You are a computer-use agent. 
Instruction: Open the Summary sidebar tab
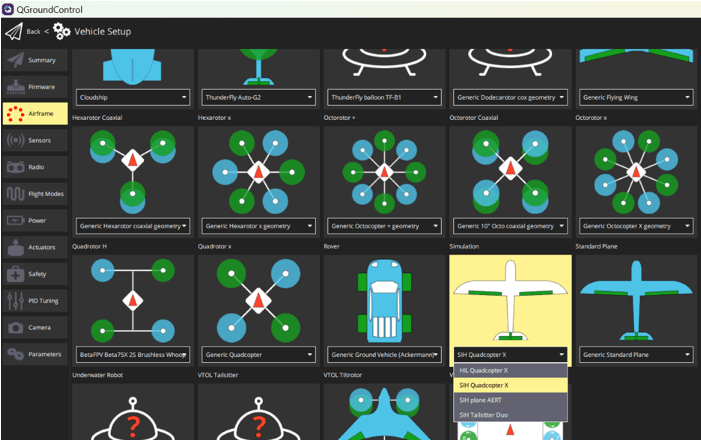click(35, 60)
